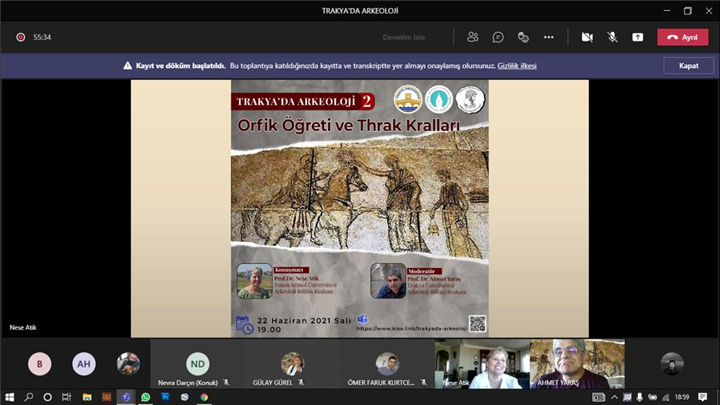
Task: Select ÖMER FARUK KURTCE participant tile
Action: [x=387, y=364]
